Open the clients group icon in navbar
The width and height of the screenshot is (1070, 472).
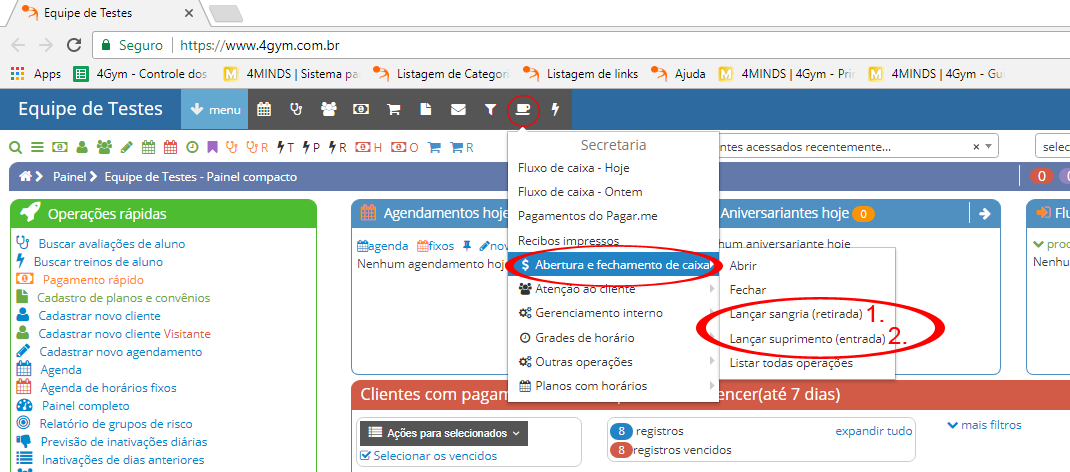(x=328, y=109)
